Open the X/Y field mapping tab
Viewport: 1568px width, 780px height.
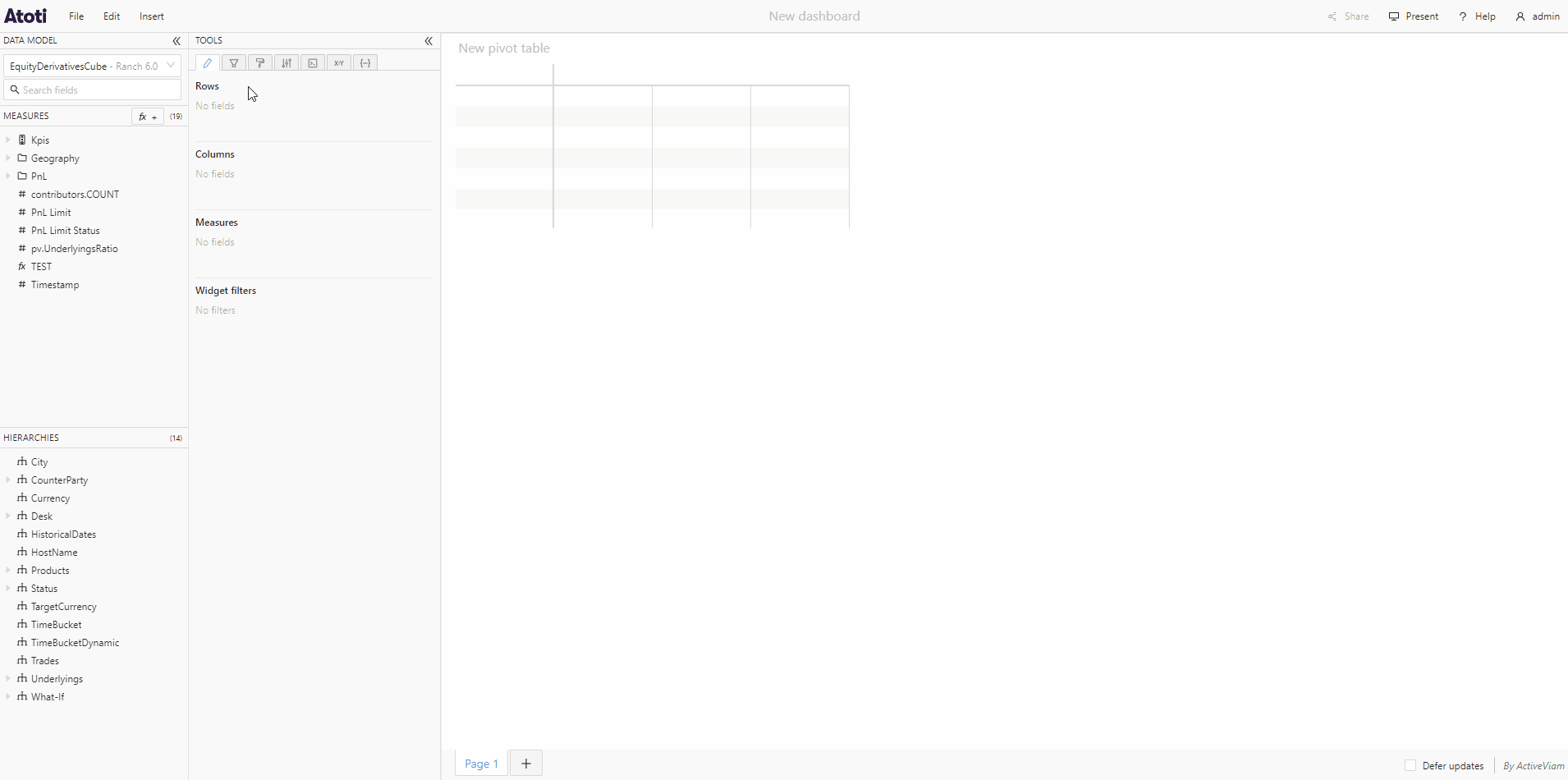(x=339, y=63)
